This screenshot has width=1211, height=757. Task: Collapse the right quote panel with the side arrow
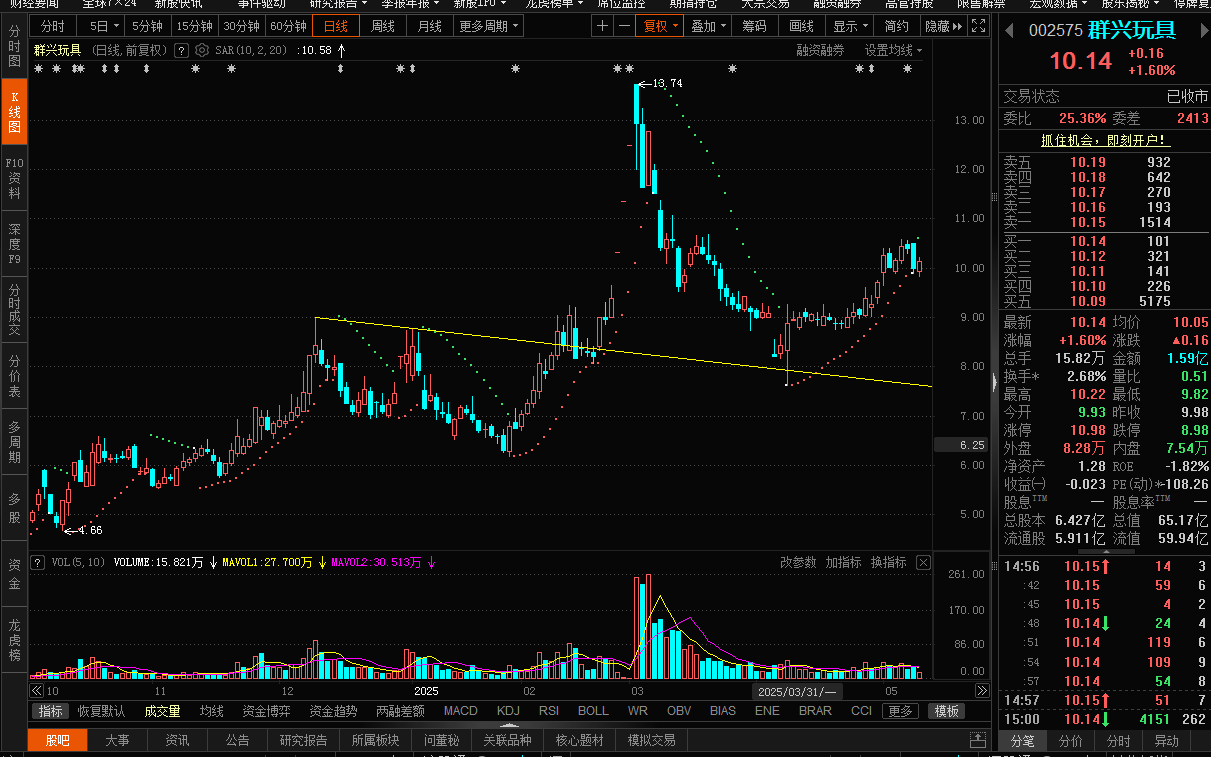(993, 382)
